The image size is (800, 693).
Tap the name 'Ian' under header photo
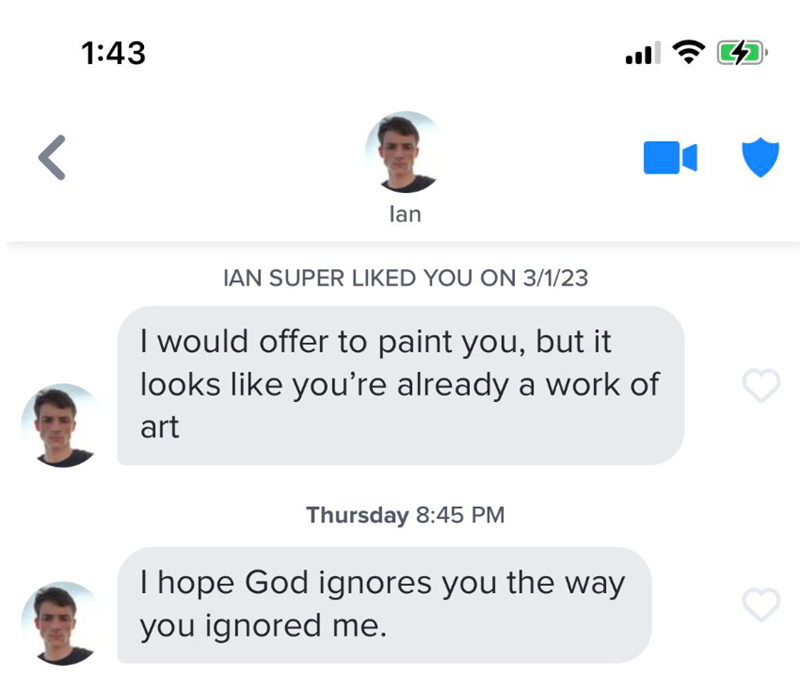(x=405, y=214)
